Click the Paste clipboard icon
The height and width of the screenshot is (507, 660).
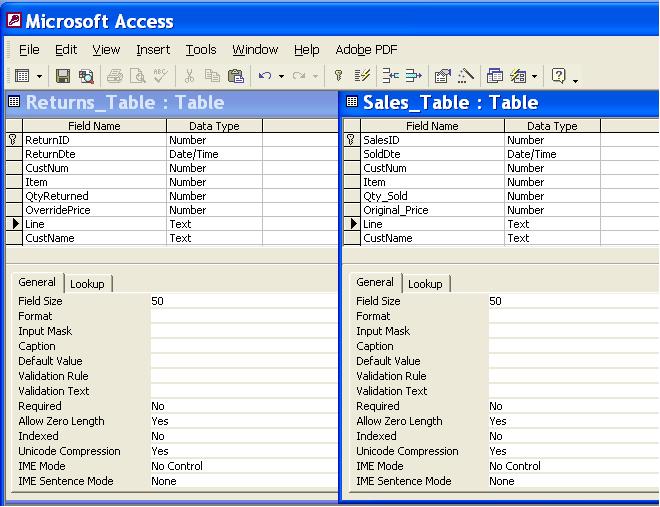point(236,76)
